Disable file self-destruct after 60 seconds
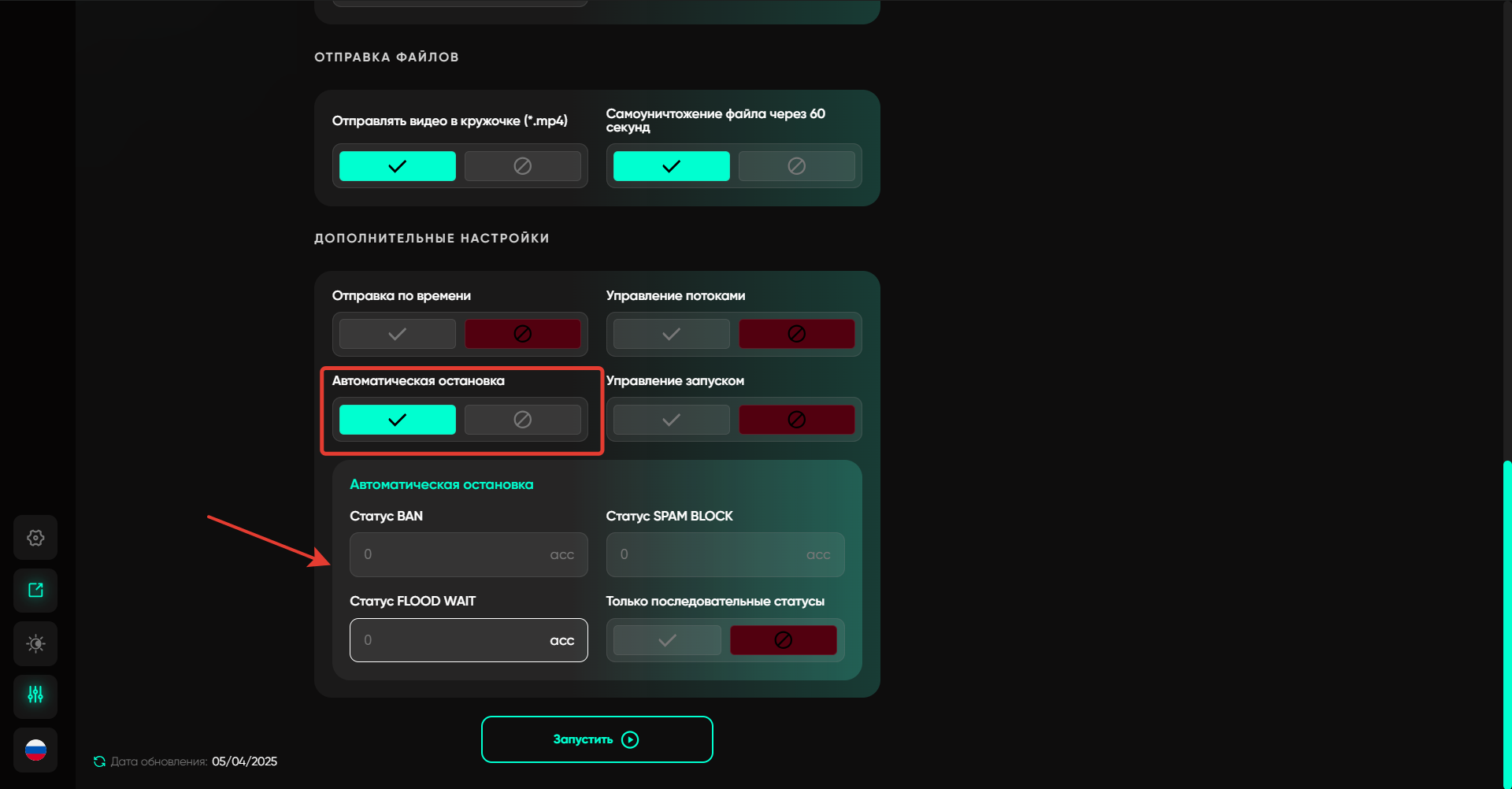1512x789 pixels. [x=796, y=166]
